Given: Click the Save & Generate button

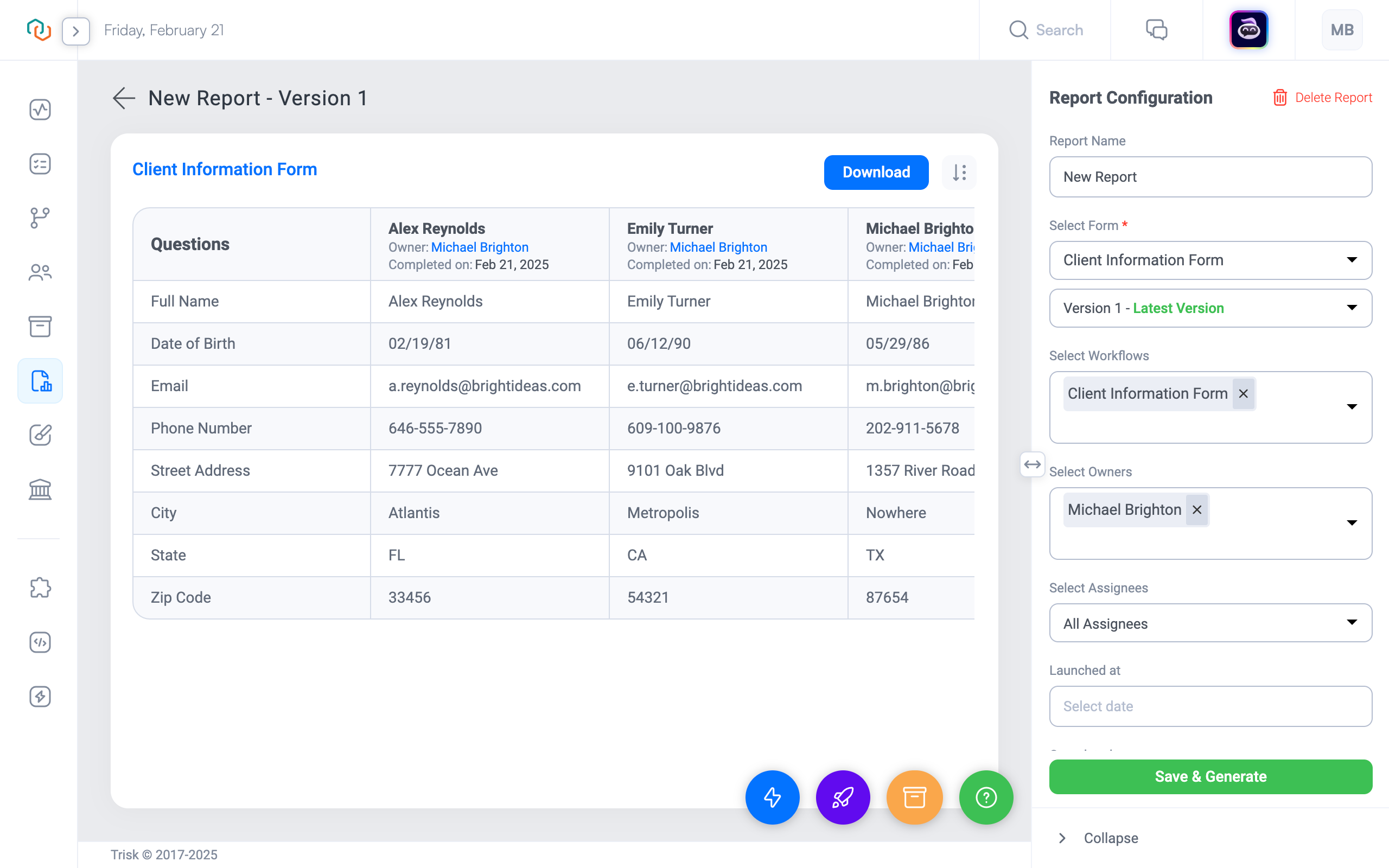Looking at the screenshot, I should coord(1210,777).
